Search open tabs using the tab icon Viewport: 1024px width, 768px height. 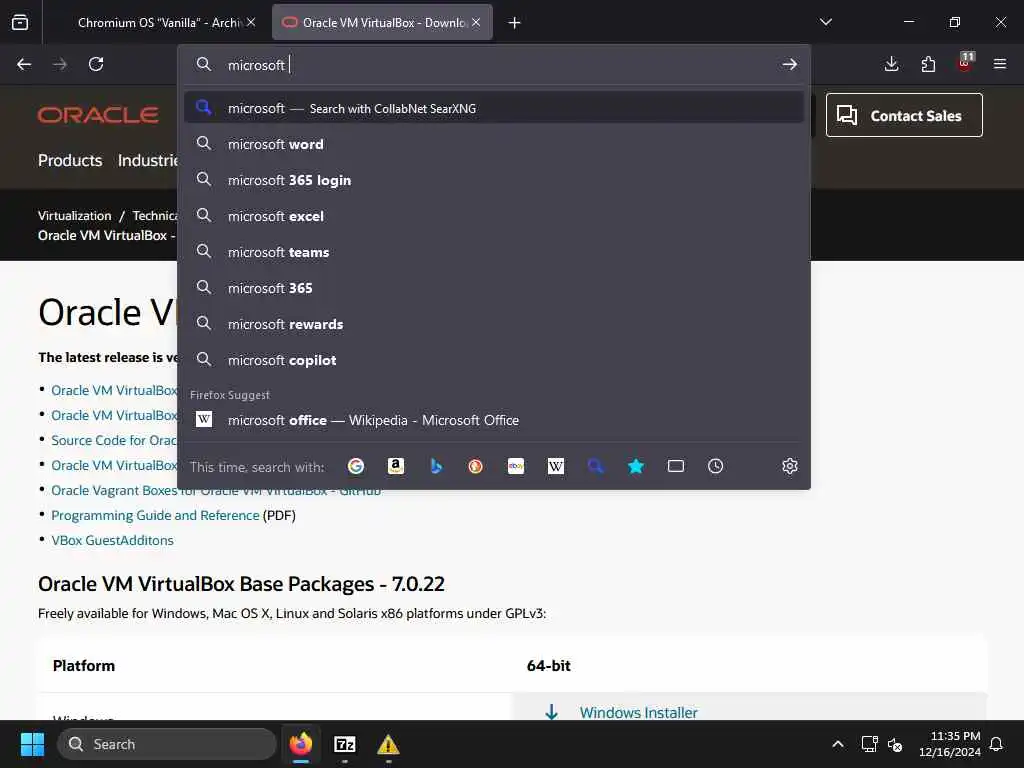676,466
